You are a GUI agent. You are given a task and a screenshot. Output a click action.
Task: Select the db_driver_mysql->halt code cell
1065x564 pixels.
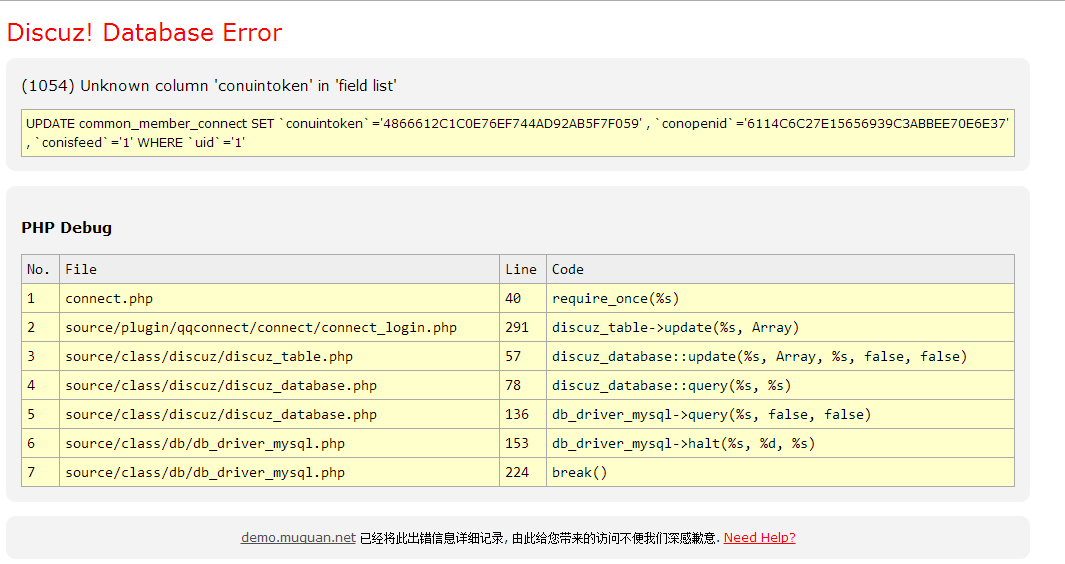pos(683,443)
